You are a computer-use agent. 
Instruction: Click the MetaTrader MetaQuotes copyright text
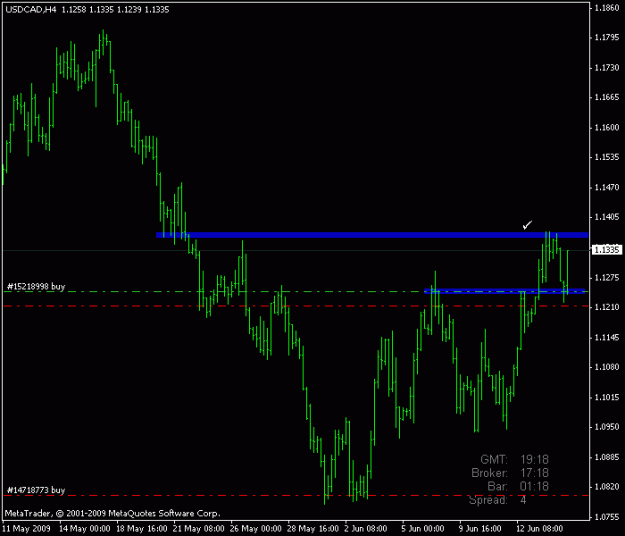tap(112, 513)
